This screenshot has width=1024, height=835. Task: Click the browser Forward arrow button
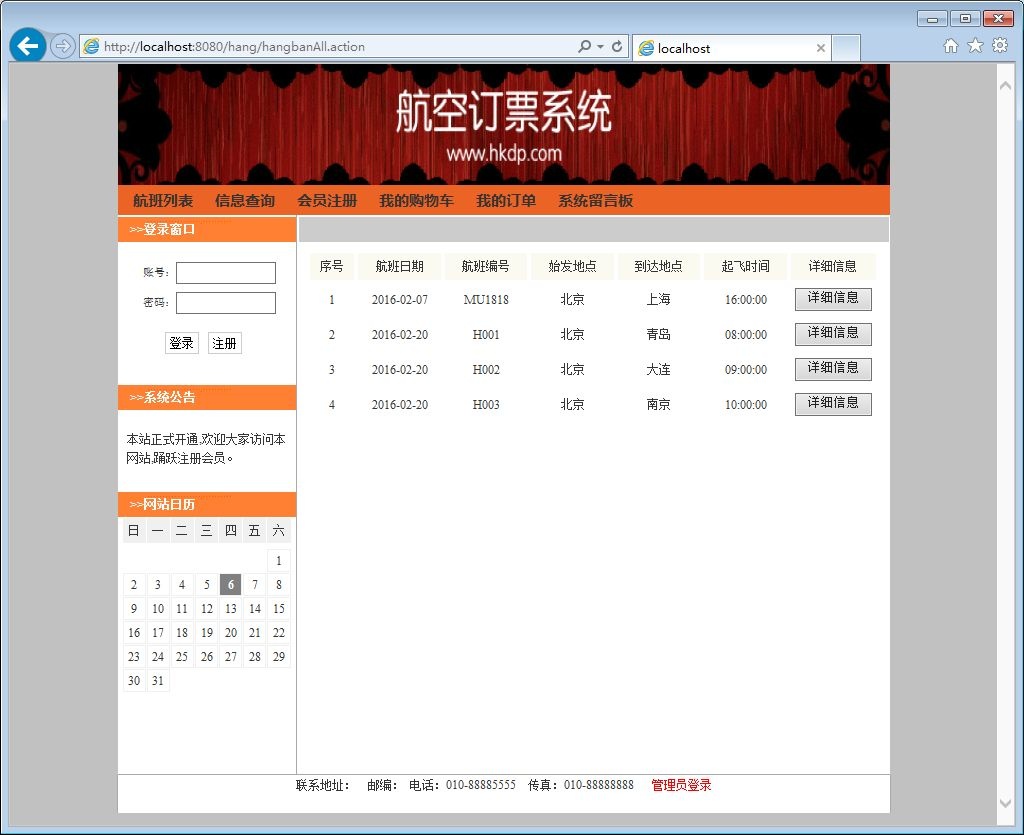point(63,46)
